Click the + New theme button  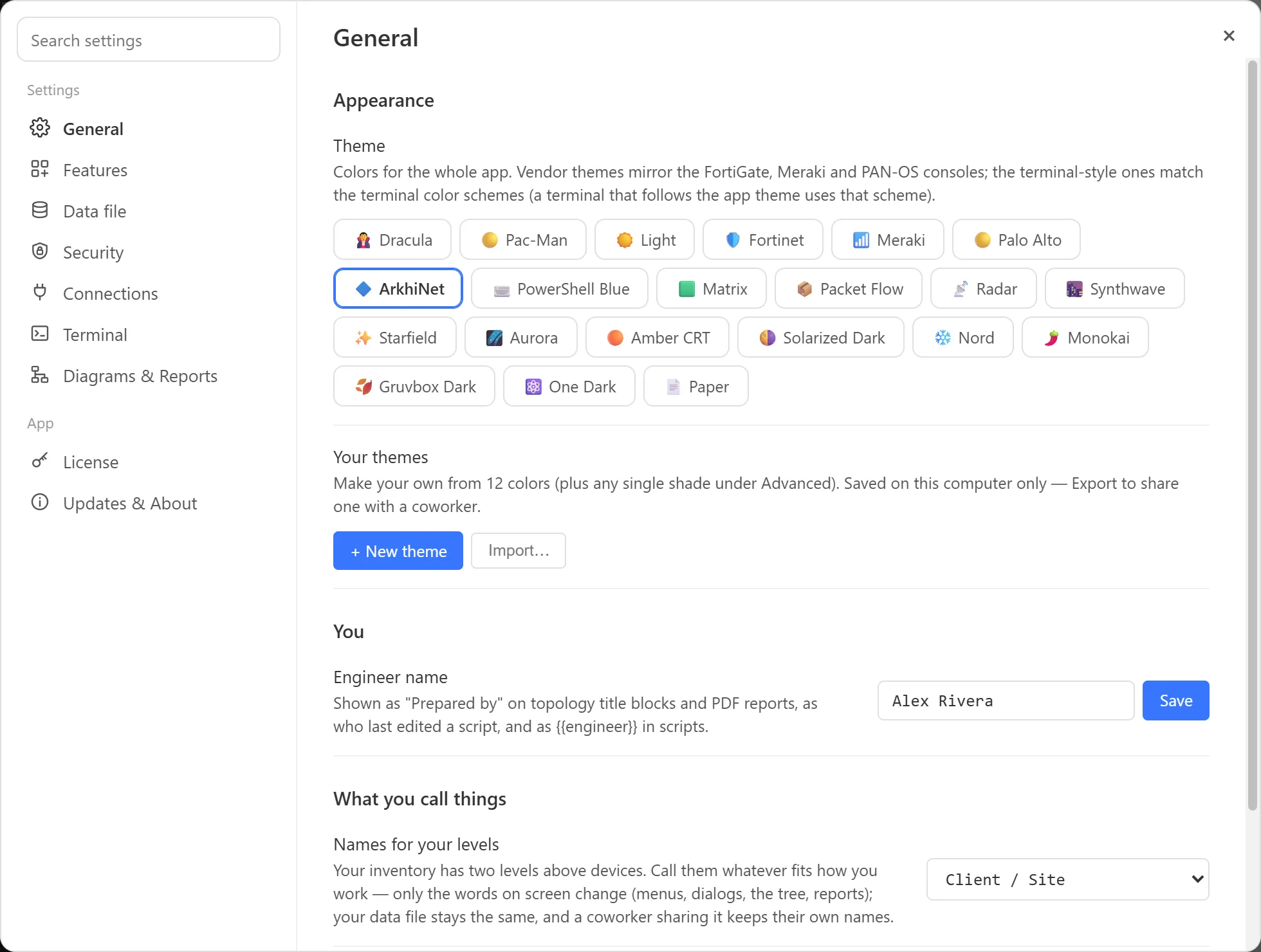click(x=398, y=551)
